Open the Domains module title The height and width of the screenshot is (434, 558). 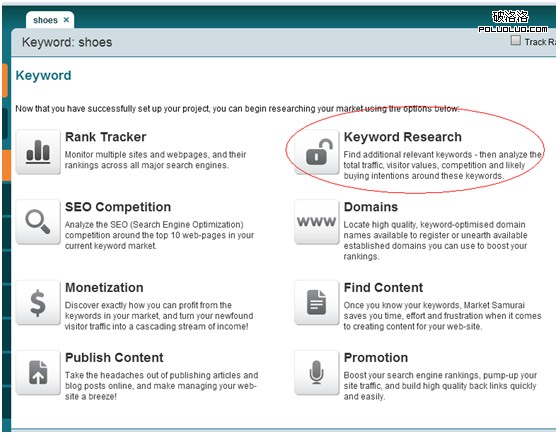[370, 207]
